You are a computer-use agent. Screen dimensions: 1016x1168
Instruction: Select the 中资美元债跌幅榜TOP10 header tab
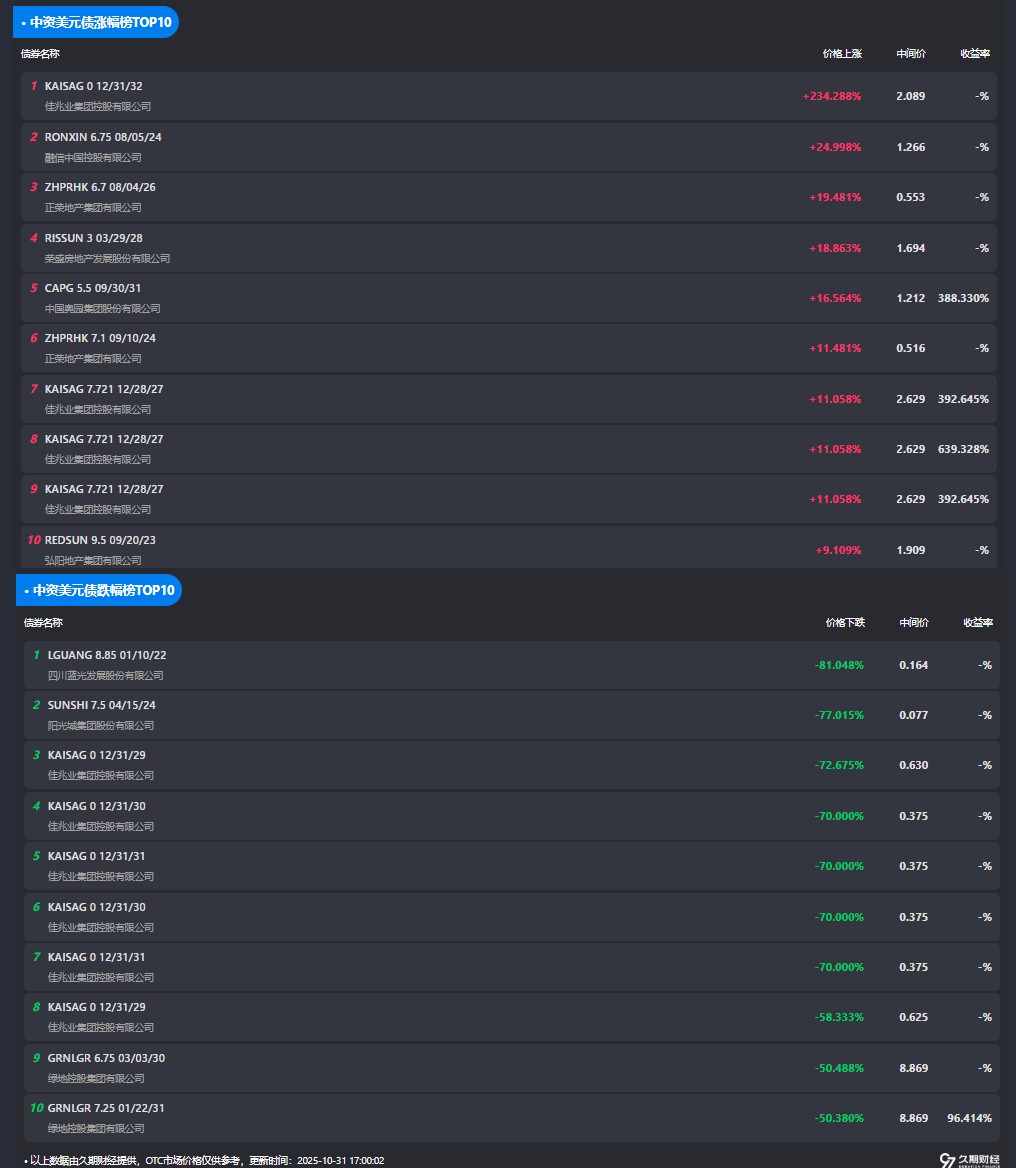[x=99, y=590]
